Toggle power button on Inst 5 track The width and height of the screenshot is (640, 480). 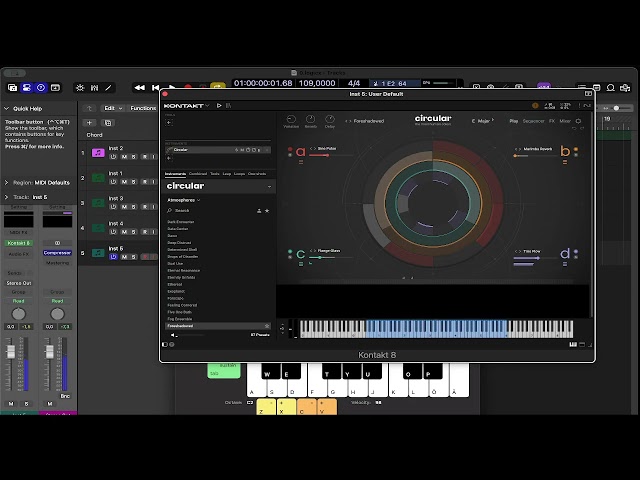[x=113, y=257]
